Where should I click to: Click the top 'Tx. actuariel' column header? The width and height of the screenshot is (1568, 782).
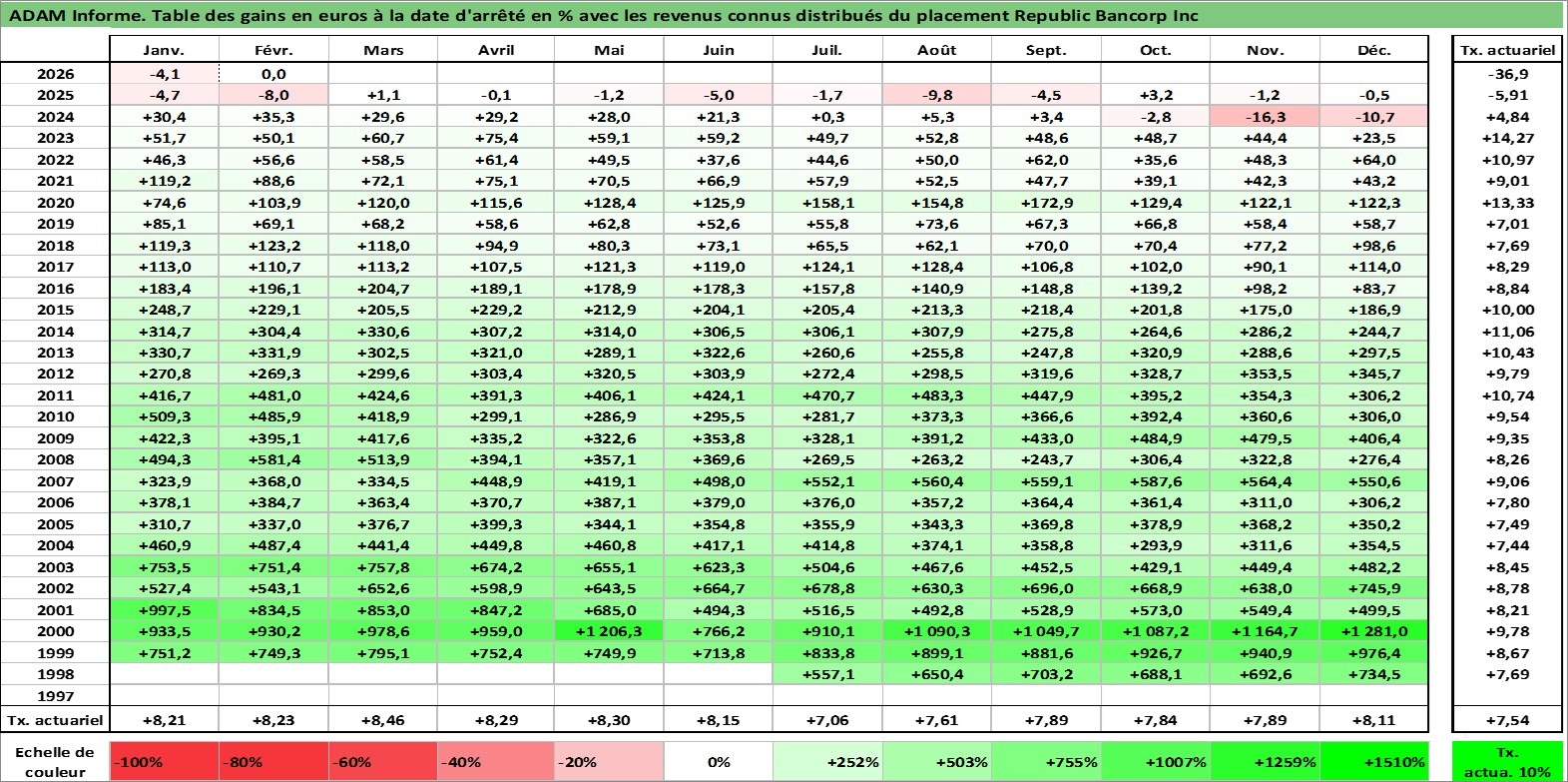tap(1507, 50)
